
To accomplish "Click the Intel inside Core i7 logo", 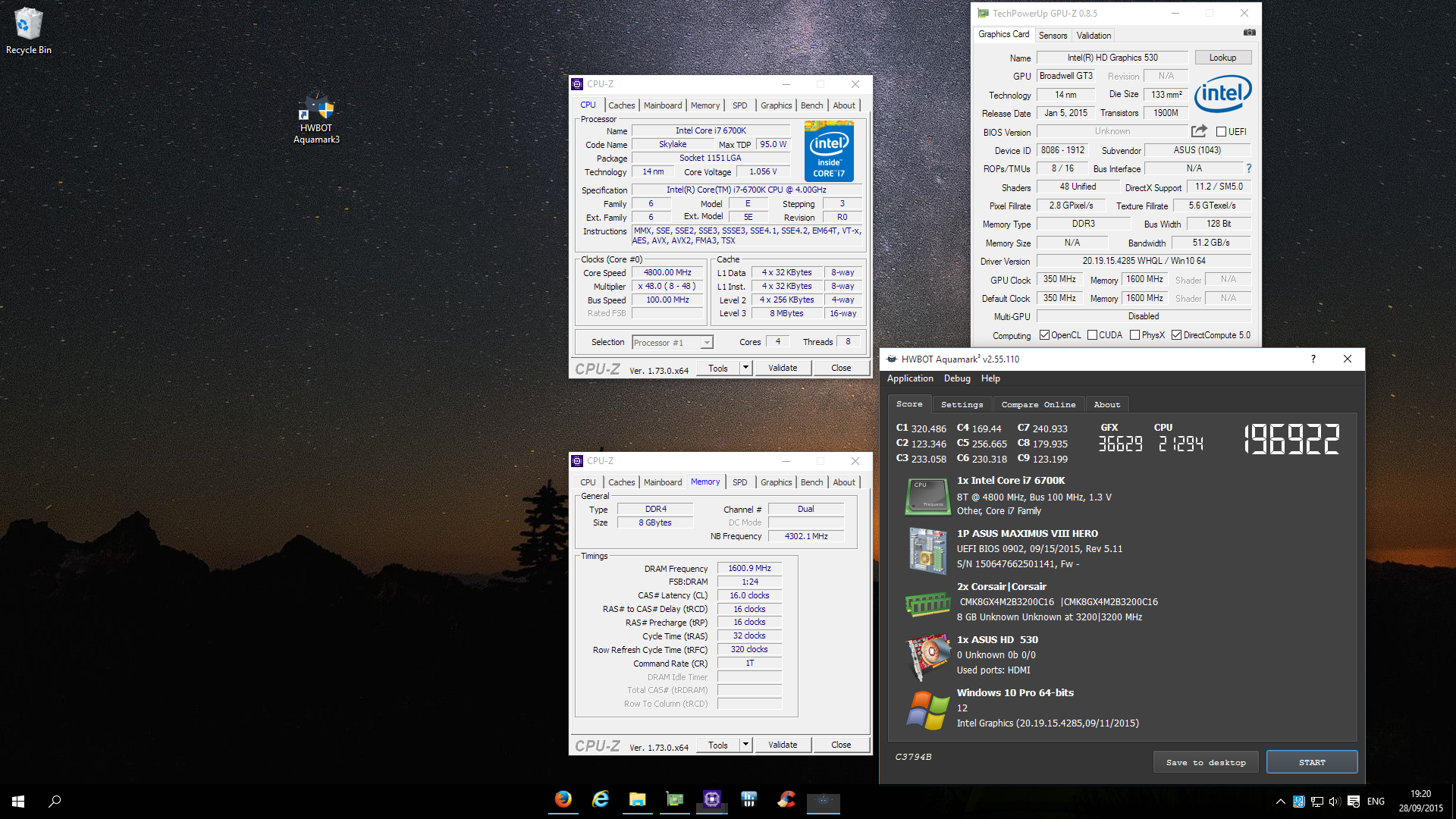I will click(x=829, y=152).
